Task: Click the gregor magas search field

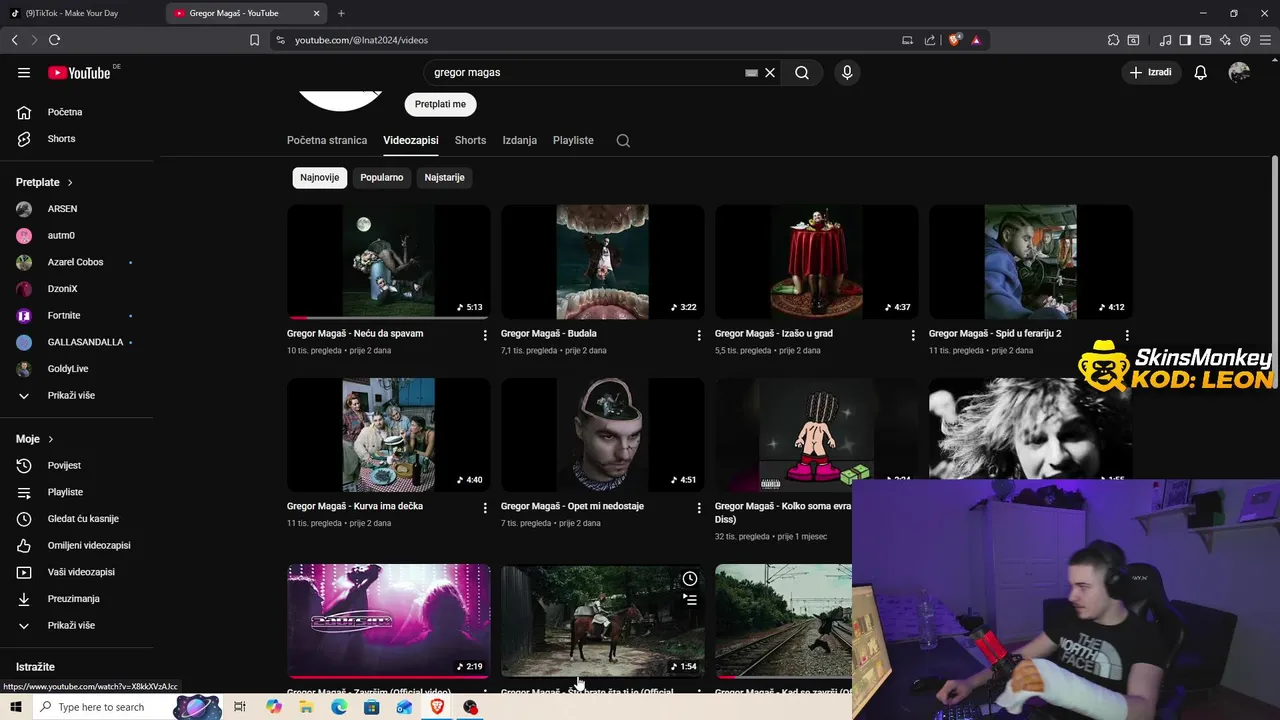Action: pos(585,72)
